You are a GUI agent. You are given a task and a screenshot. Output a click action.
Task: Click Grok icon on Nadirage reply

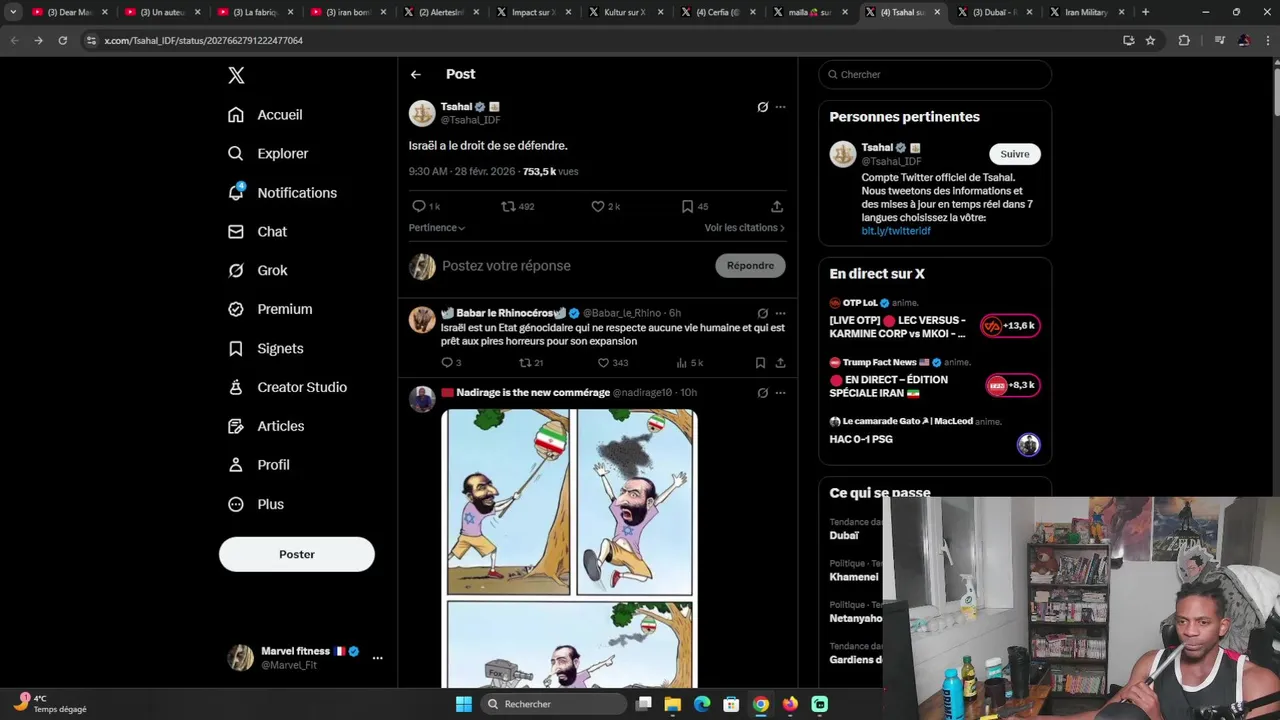pyautogui.click(x=762, y=393)
